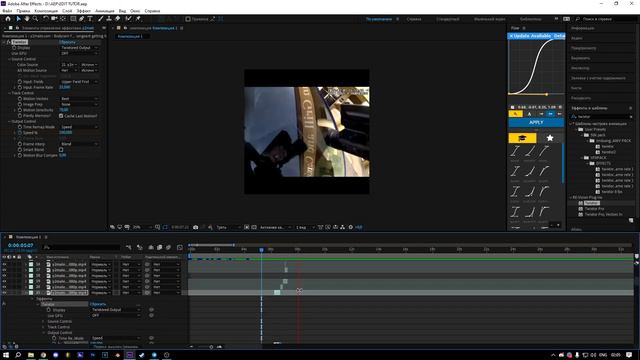
Task: Expand Source Control in the timeline
Action: (43, 322)
